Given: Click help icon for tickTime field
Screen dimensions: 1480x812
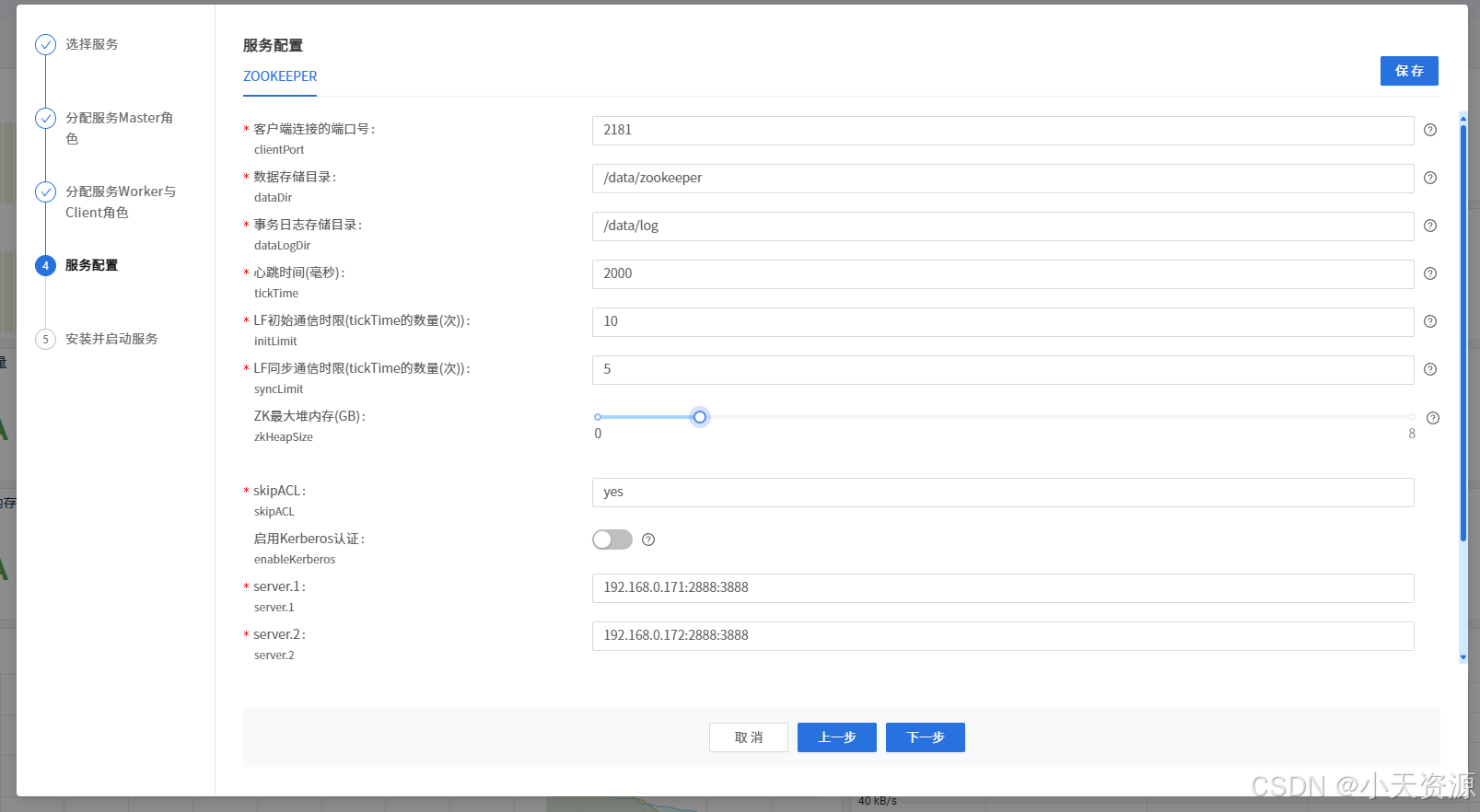Looking at the screenshot, I should [1430, 273].
